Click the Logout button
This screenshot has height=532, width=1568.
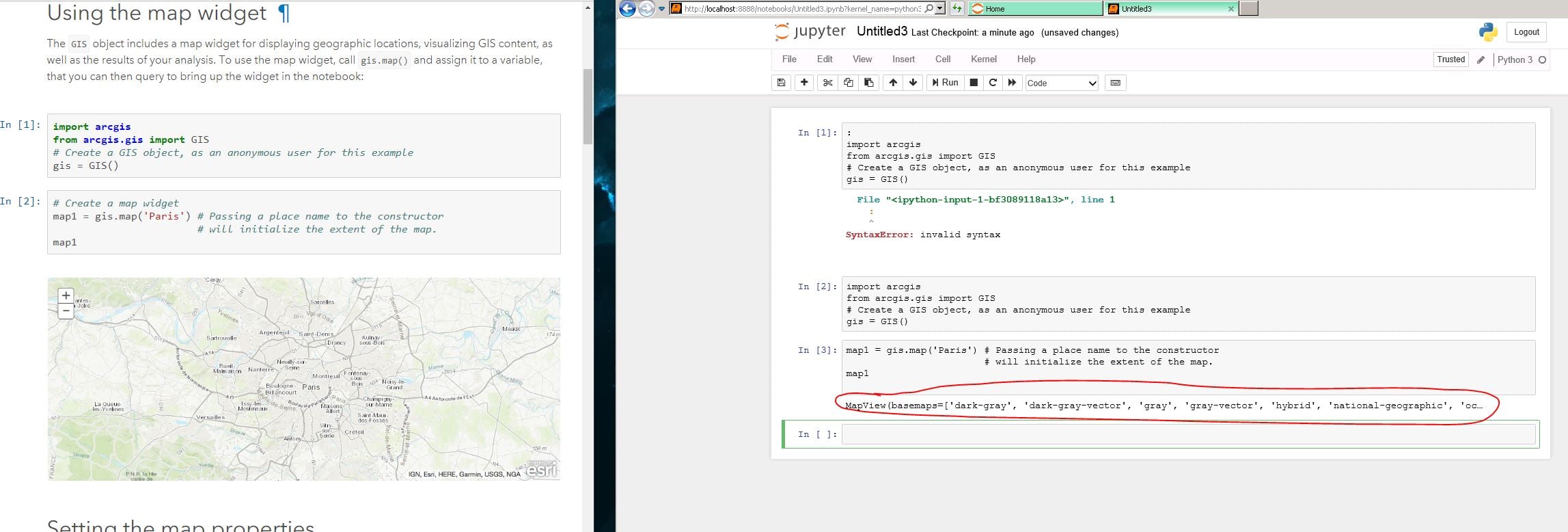click(1526, 32)
